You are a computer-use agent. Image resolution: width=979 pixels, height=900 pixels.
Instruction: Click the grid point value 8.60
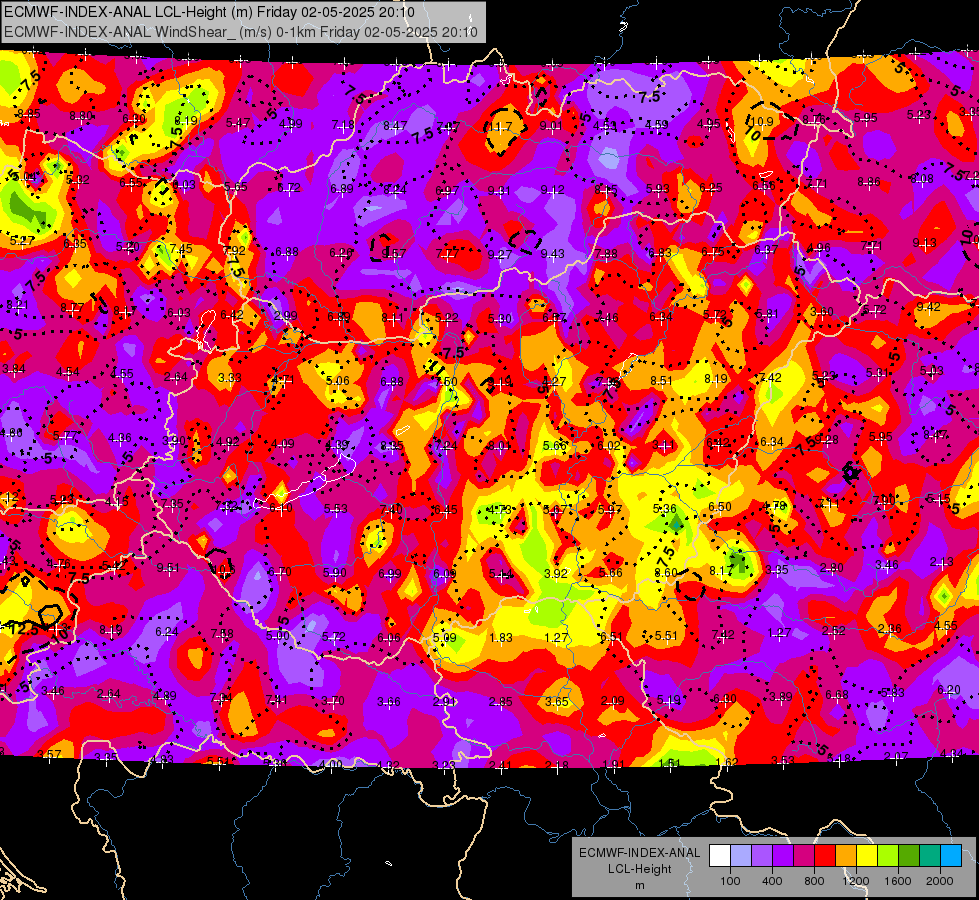[666, 572]
